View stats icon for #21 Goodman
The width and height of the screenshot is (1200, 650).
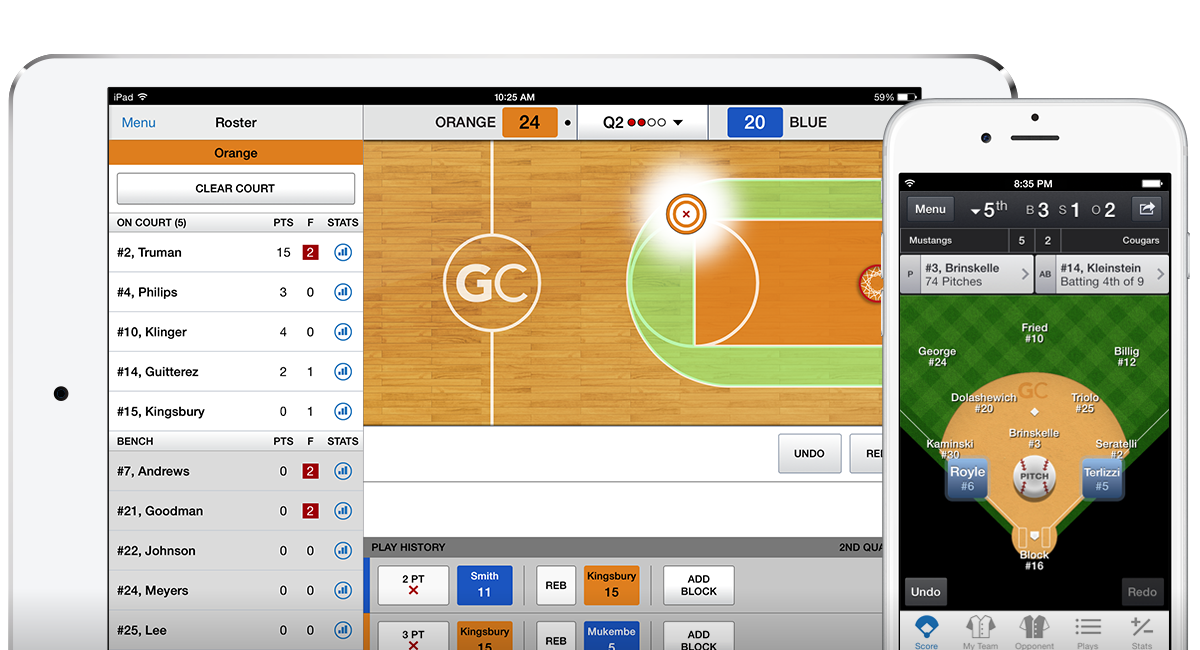click(x=342, y=511)
